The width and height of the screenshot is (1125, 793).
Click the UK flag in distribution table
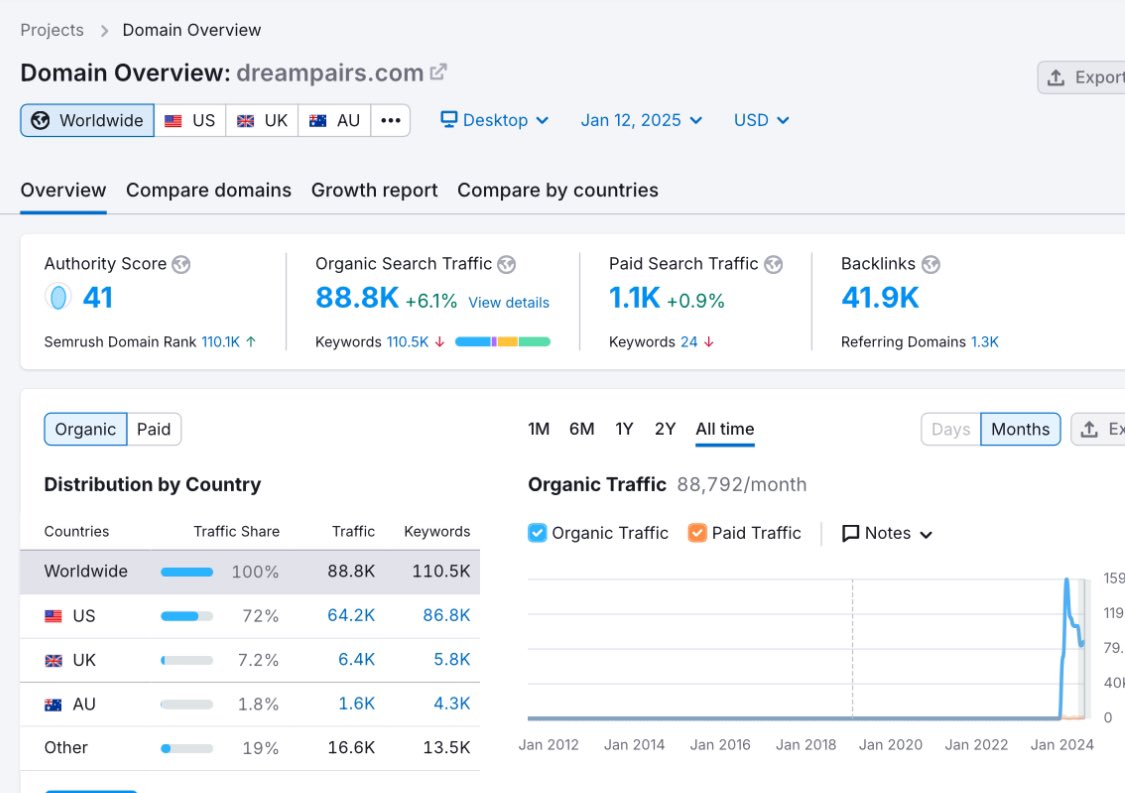point(53,660)
